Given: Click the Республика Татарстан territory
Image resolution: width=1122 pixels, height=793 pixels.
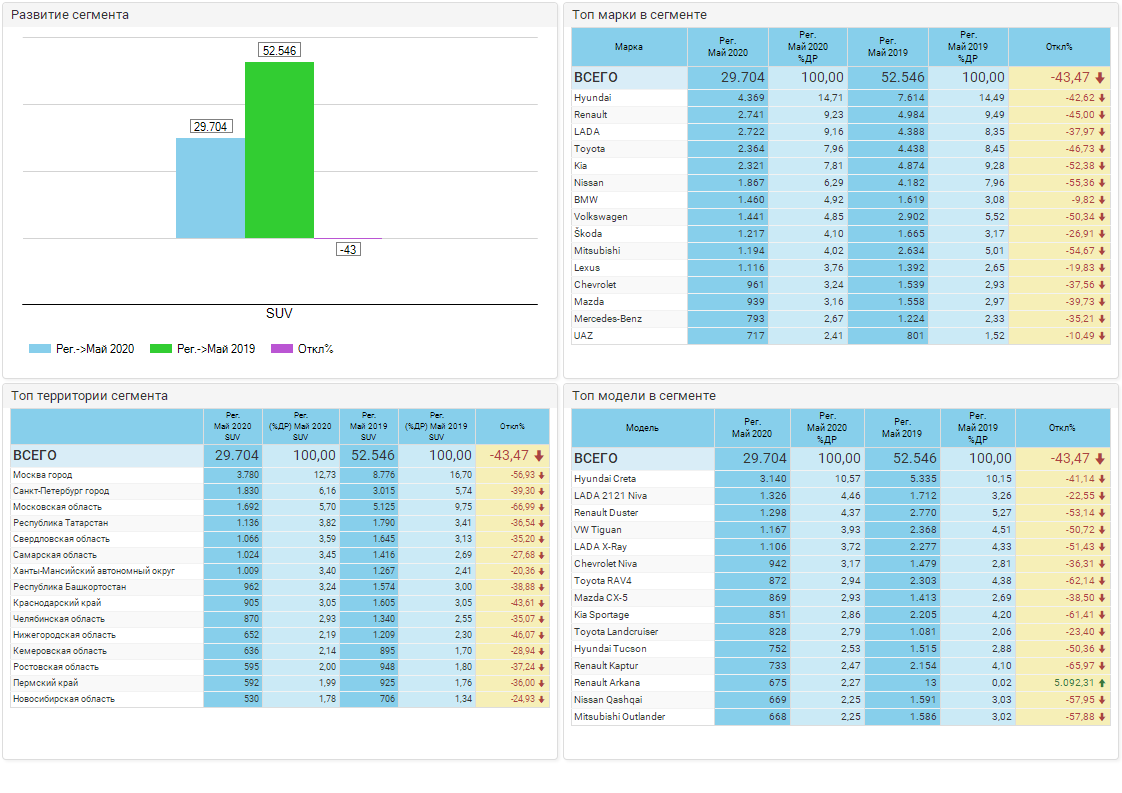Looking at the screenshot, I should click(61, 523).
